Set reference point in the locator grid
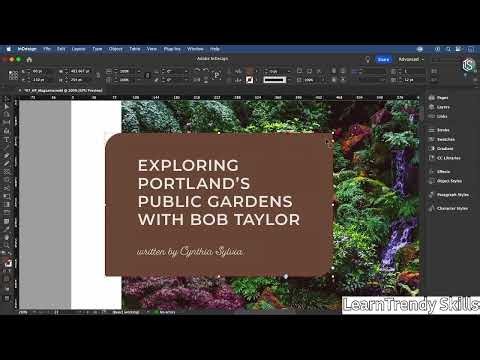The height and width of the screenshot is (360, 480). pyautogui.click(x=13, y=75)
